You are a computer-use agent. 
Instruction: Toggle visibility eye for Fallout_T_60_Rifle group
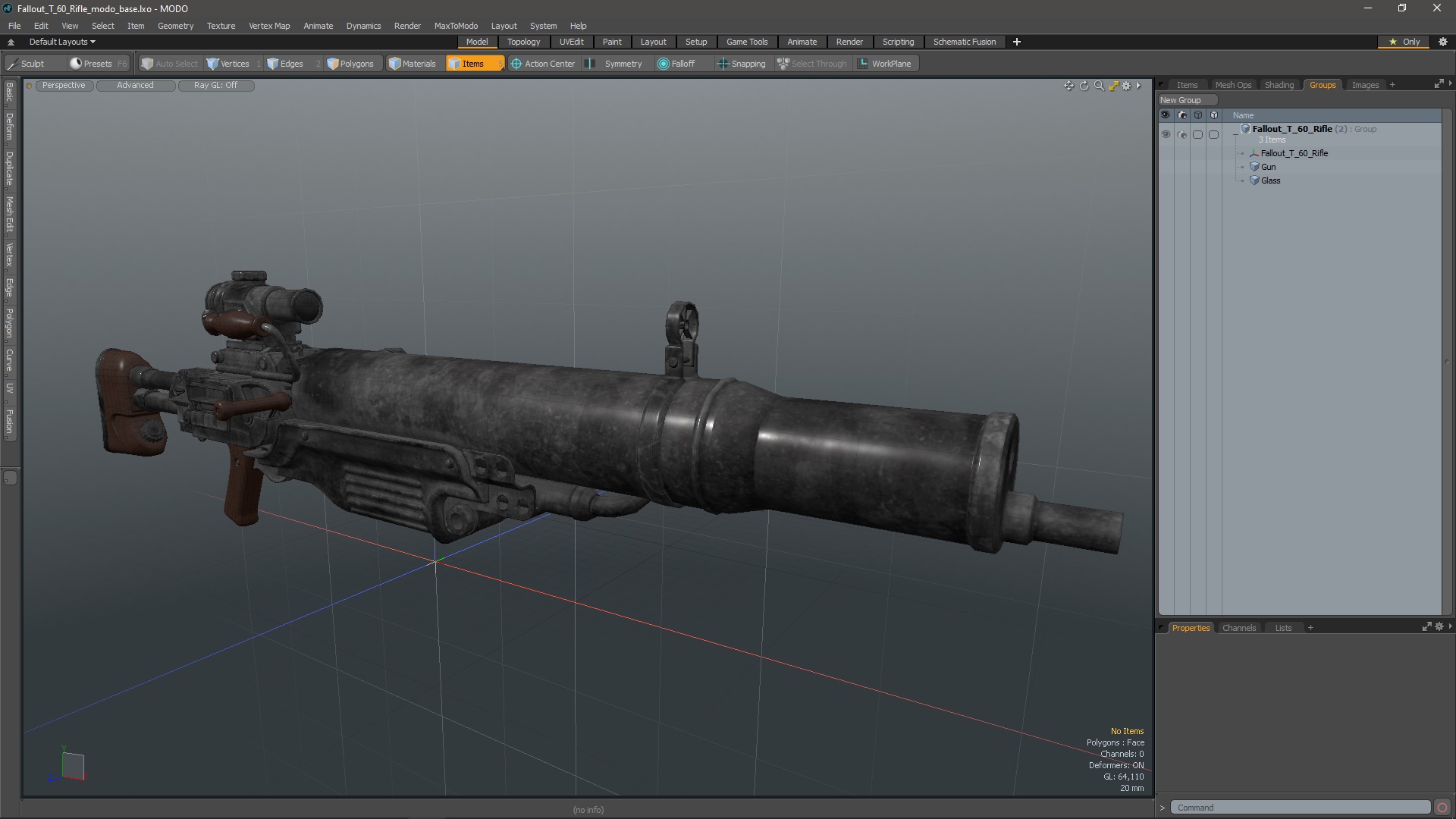[x=1166, y=134]
